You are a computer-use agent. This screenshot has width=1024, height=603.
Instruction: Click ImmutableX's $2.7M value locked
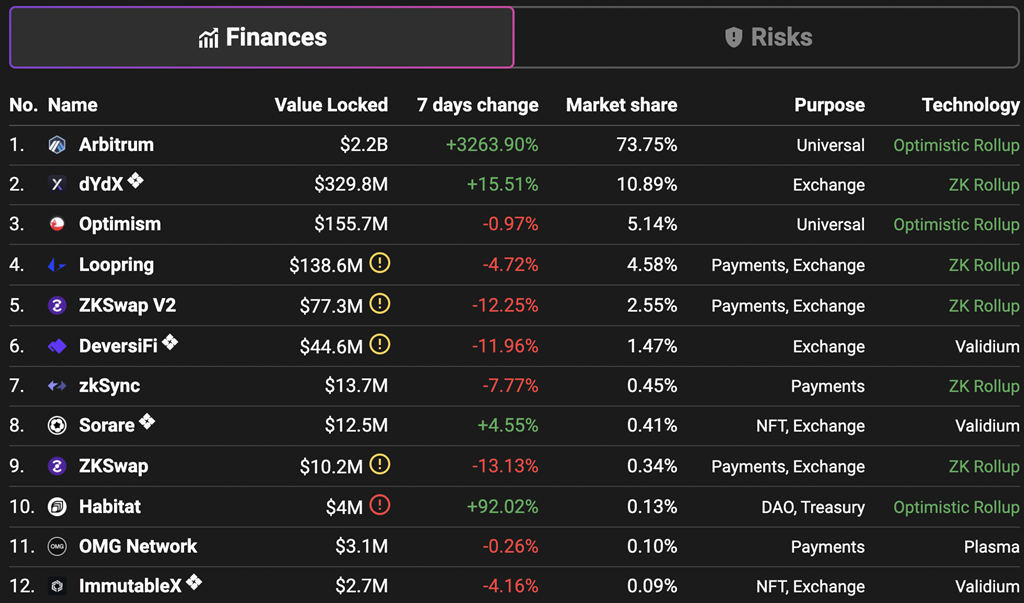pos(361,586)
